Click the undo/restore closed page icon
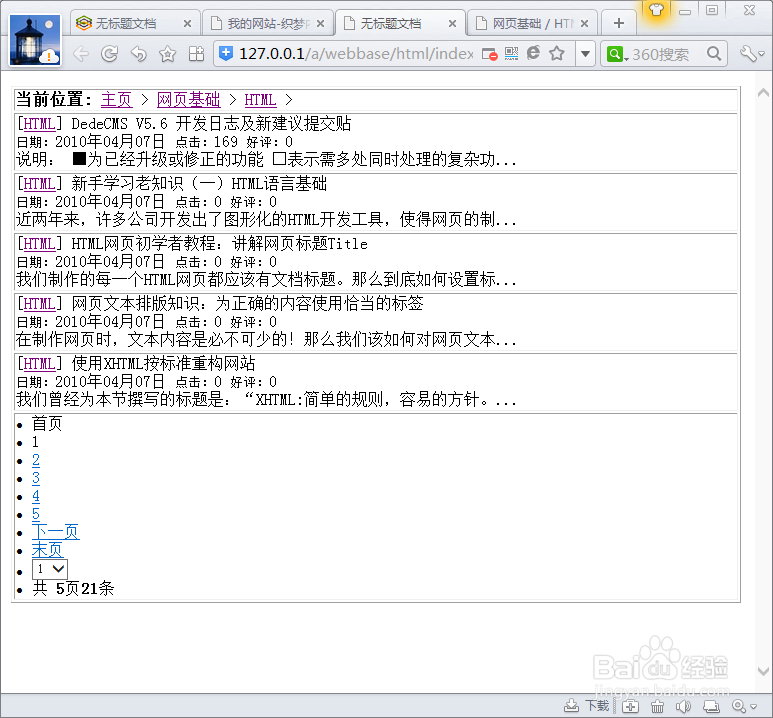 [139, 54]
